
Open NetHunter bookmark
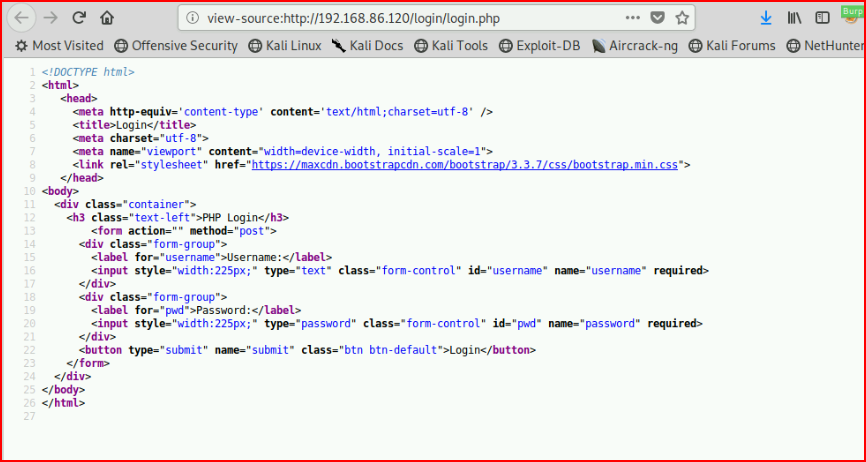pos(826,46)
